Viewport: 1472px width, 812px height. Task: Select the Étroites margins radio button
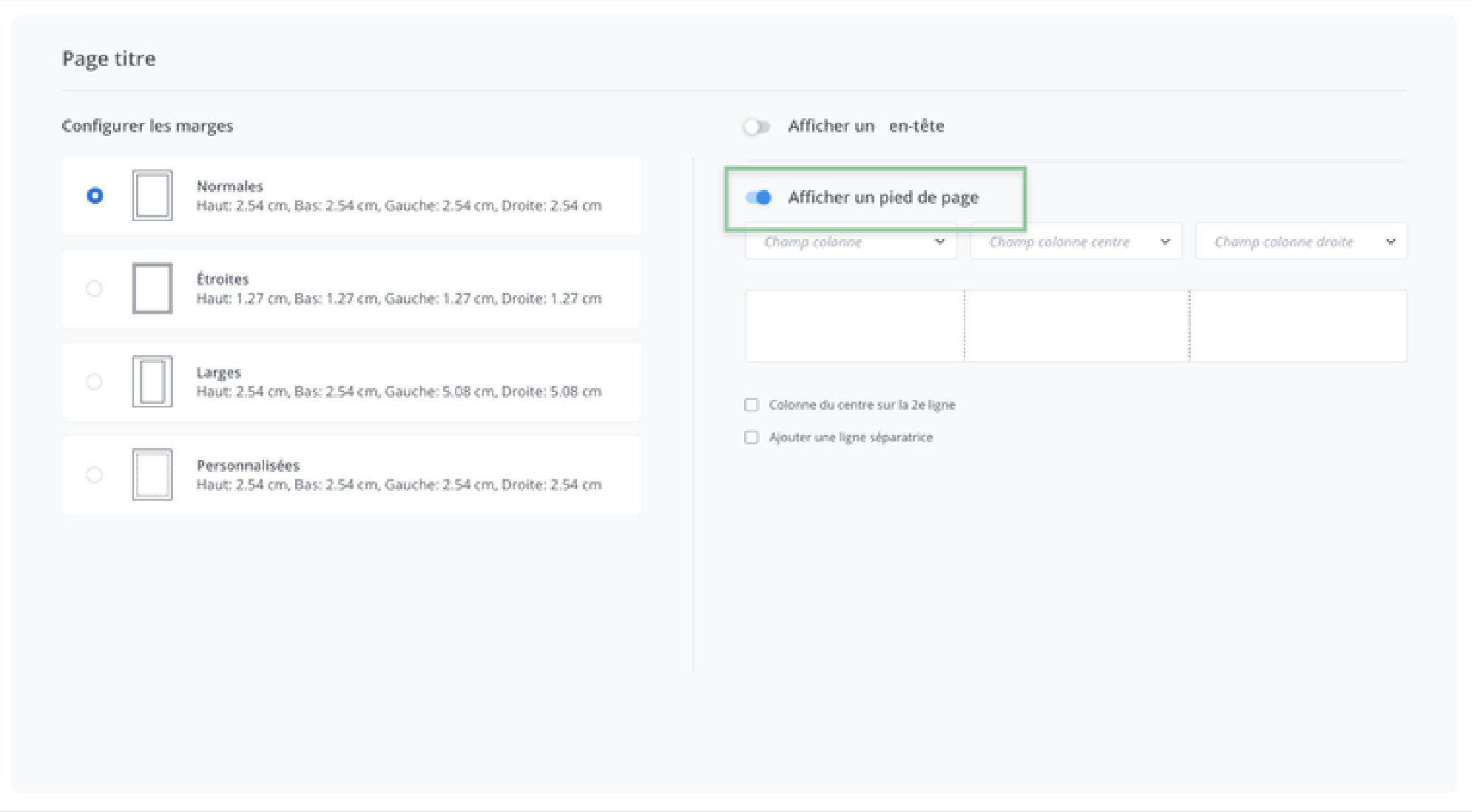point(94,288)
